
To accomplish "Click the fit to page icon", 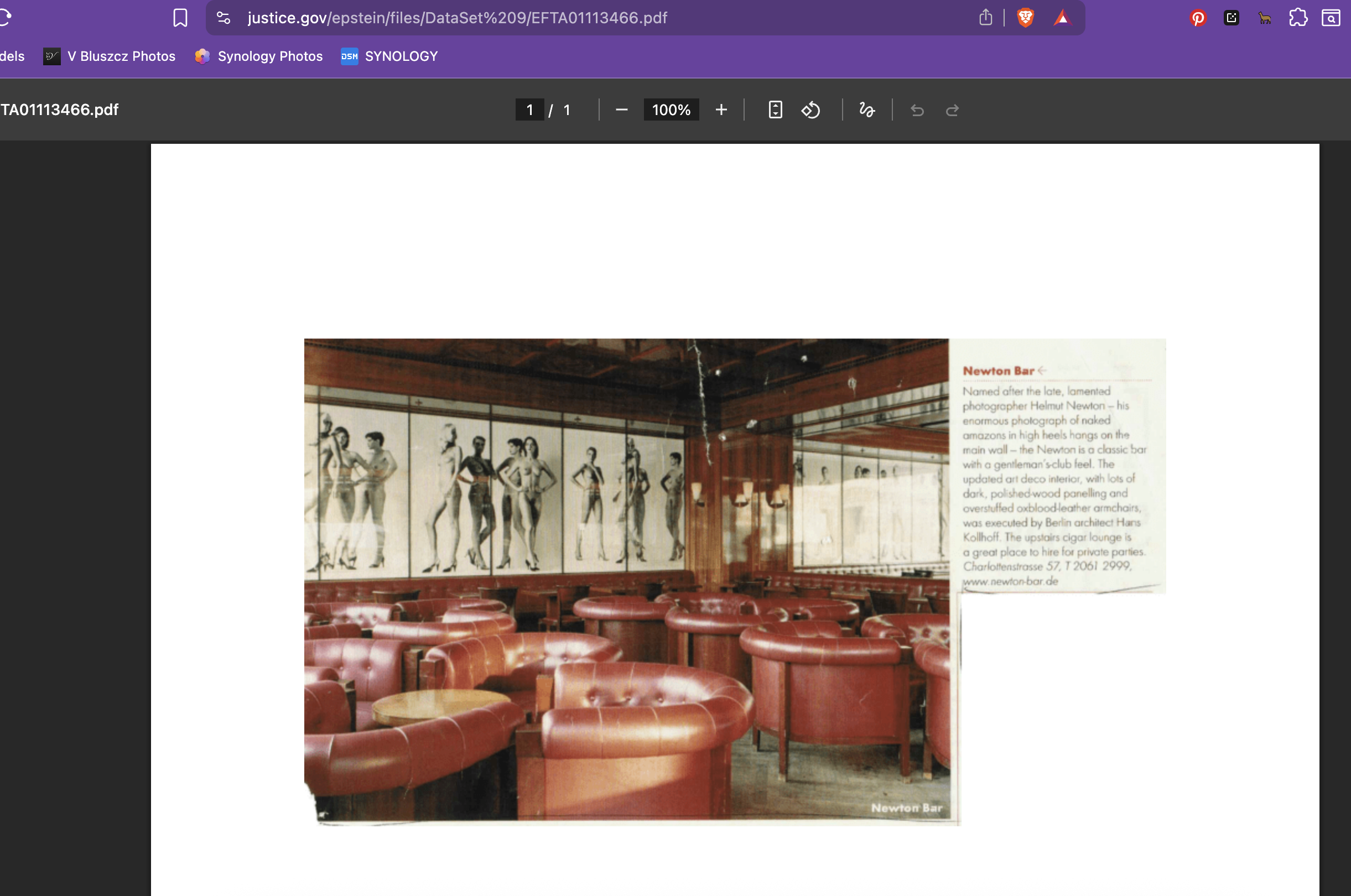I will (775, 110).
